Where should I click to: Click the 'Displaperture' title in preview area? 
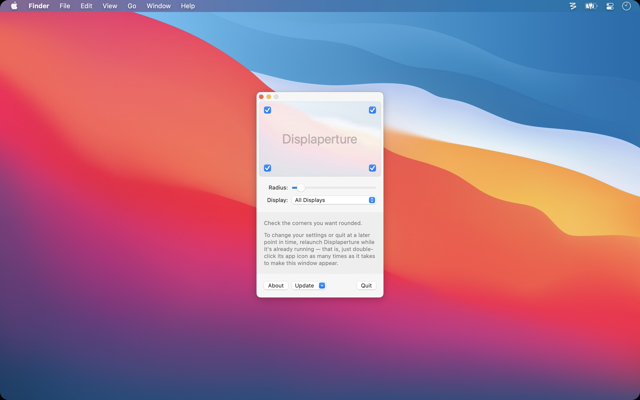tap(320, 139)
